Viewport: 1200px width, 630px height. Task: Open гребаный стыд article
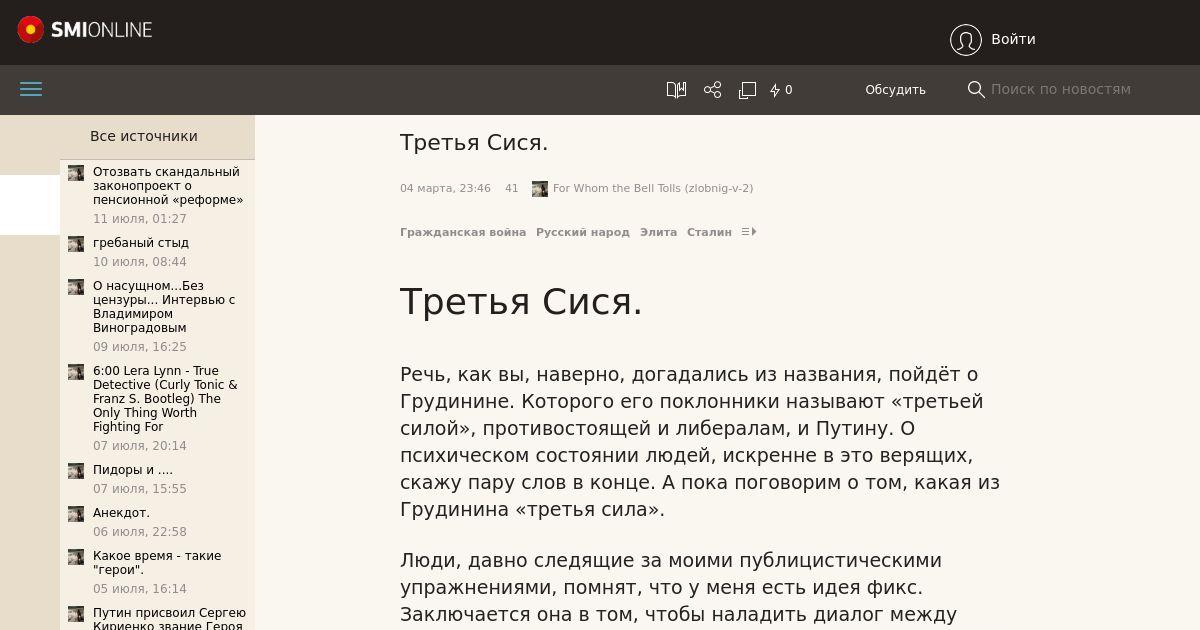(x=141, y=243)
